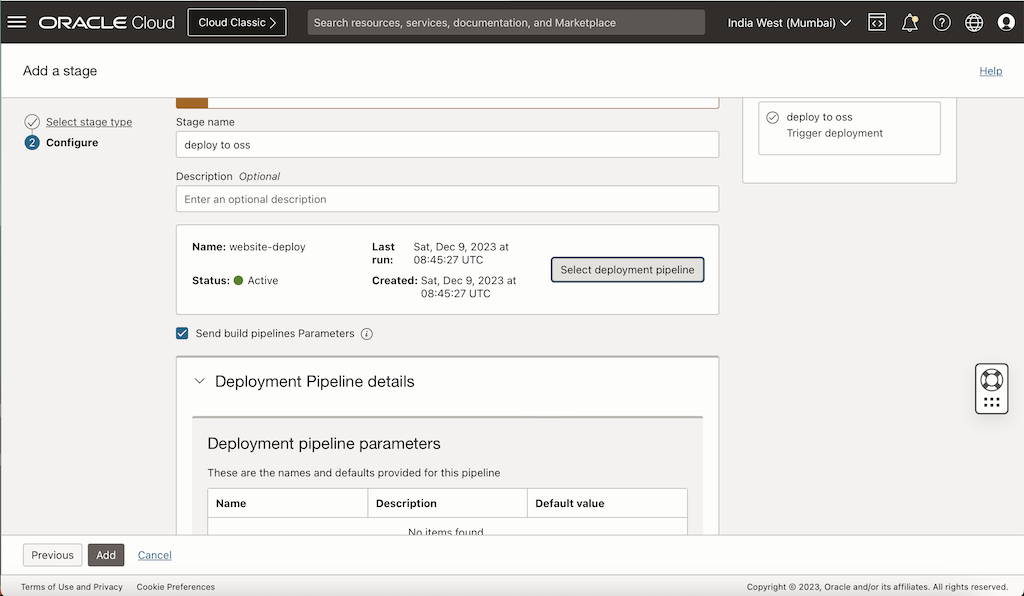Image resolution: width=1024 pixels, height=596 pixels.
Task: Open the notifications bell
Action: click(909, 23)
